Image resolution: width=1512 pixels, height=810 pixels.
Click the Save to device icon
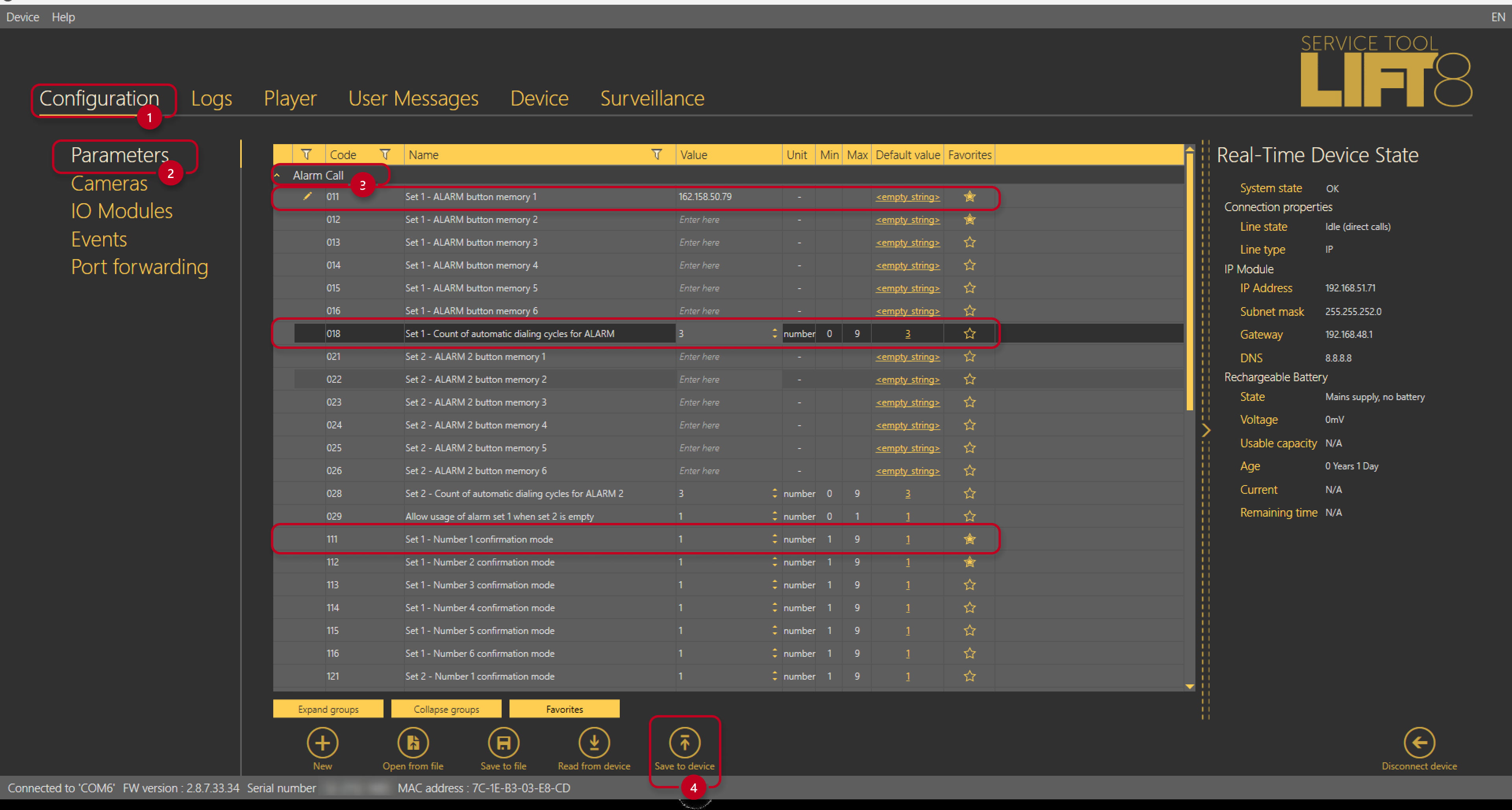pyautogui.click(x=684, y=743)
